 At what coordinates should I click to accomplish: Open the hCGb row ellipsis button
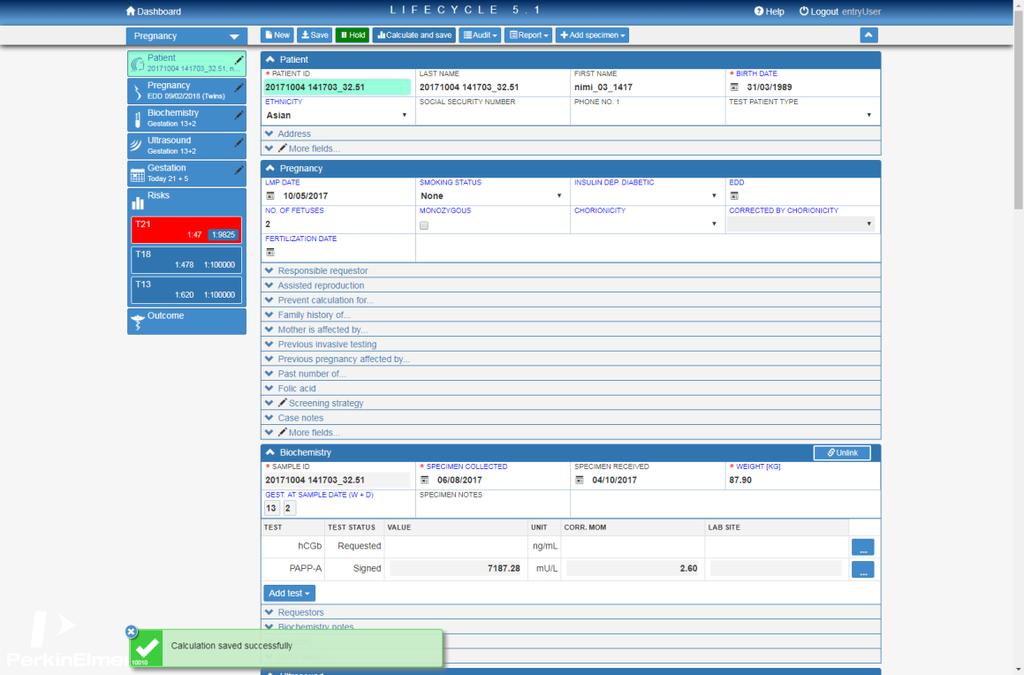[863, 547]
